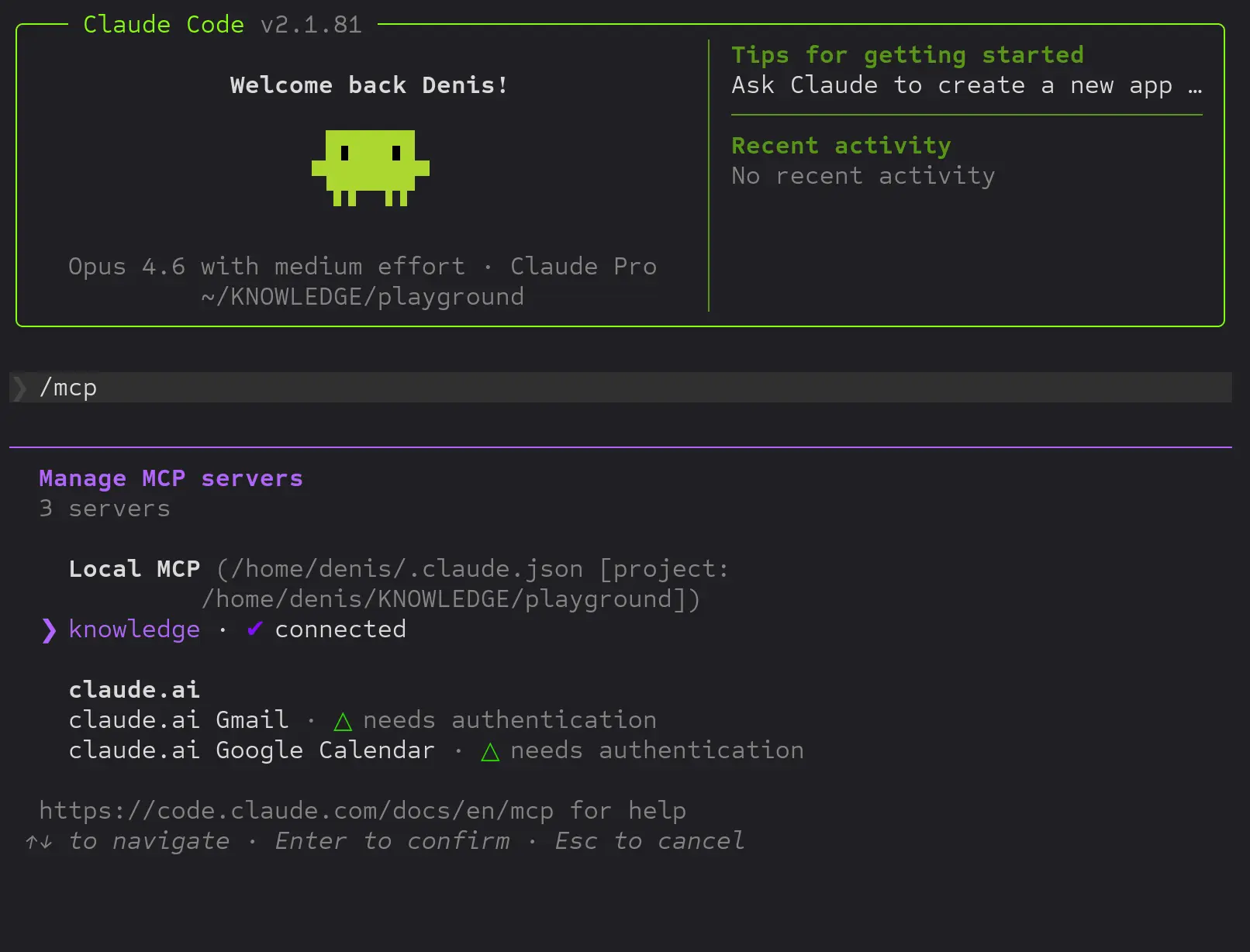
Task: Toggle authentication for claude.ai Gmail
Action: [177, 720]
